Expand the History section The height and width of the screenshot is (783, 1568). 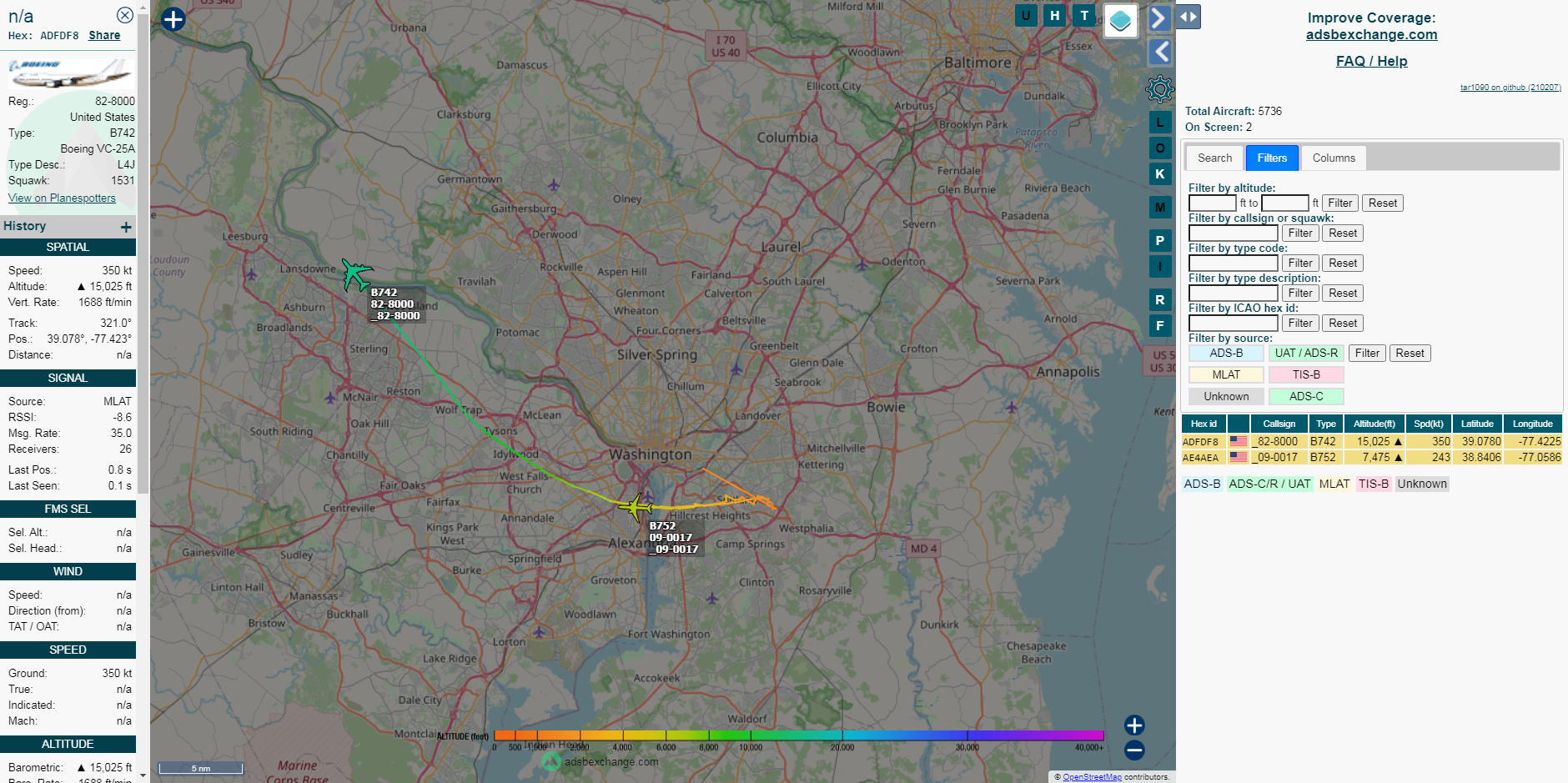tap(126, 227)
